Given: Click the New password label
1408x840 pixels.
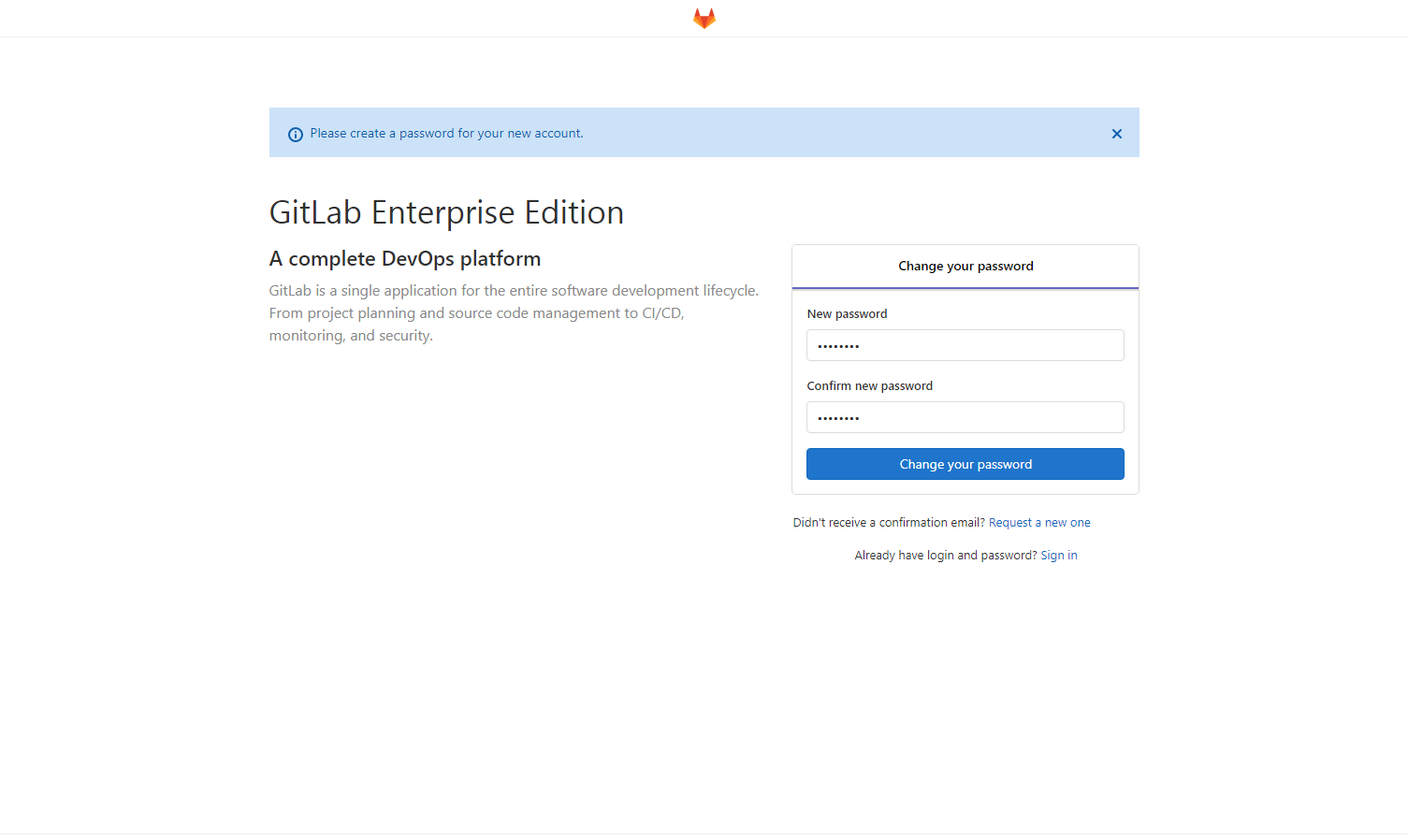Looking at the screenshot, I should pos(847,314).
